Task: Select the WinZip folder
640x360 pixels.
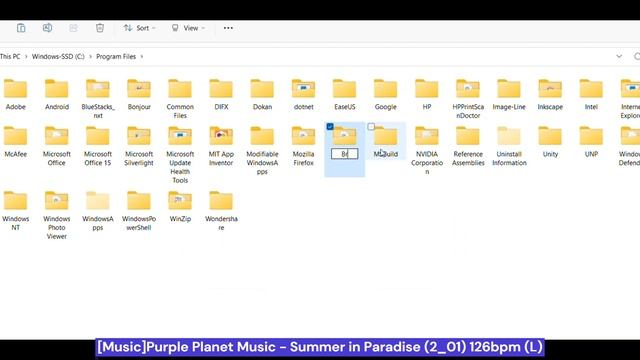Action: [180, 207]
